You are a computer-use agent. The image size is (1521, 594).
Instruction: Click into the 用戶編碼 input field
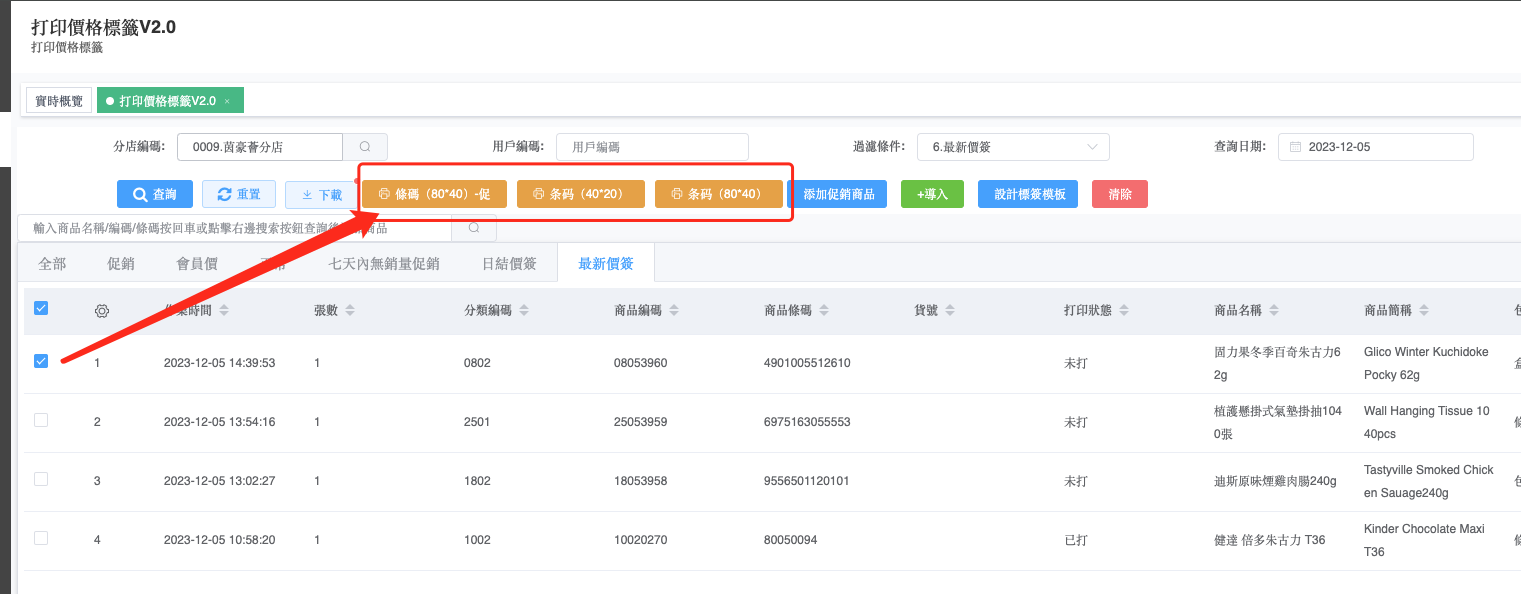click(x=652, y=147)
